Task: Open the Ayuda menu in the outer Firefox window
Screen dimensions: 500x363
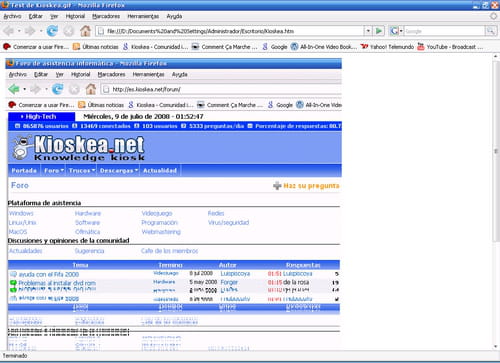Action: pos(174,16)
